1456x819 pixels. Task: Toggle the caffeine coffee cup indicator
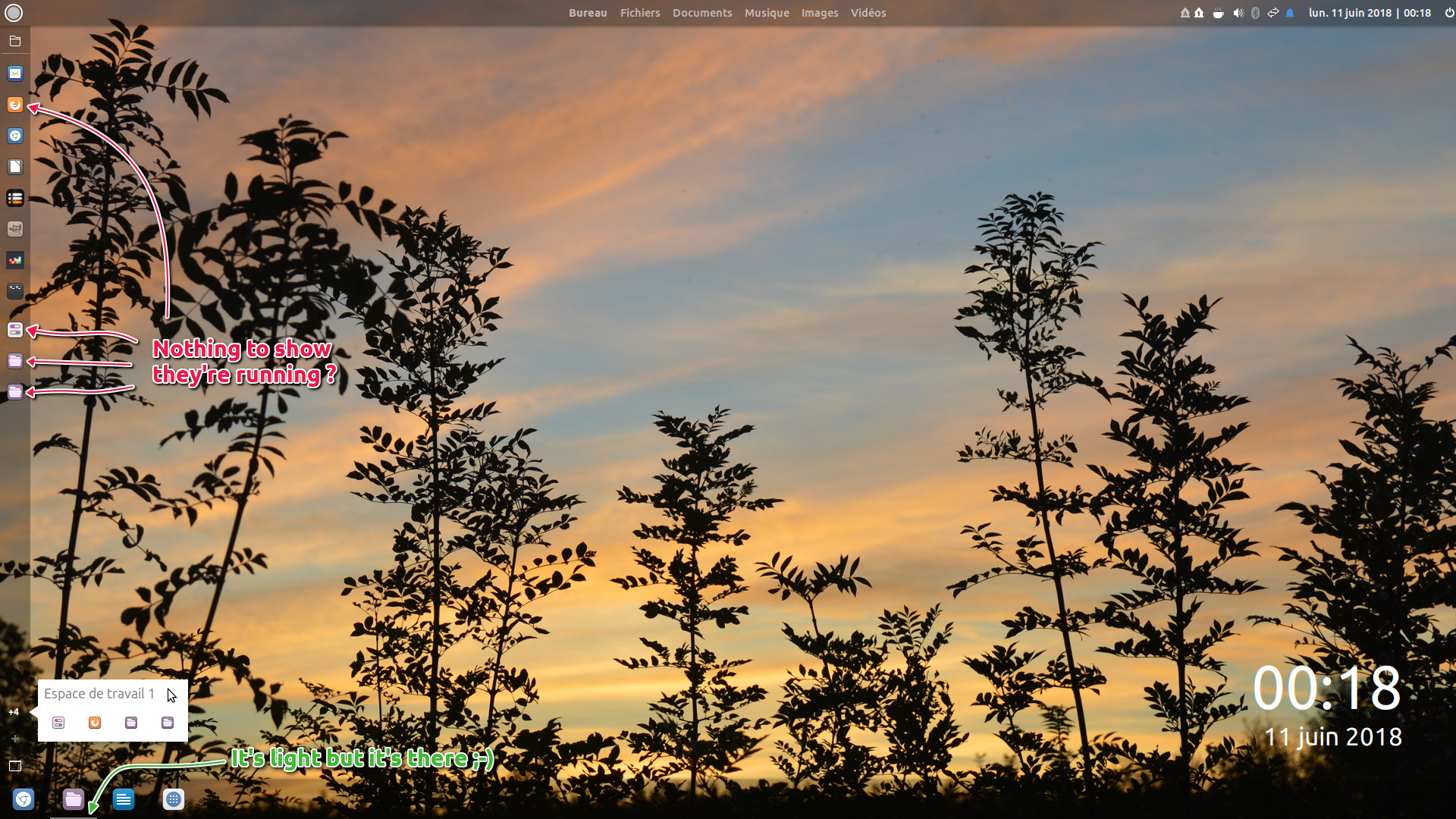pos(1218,13)
